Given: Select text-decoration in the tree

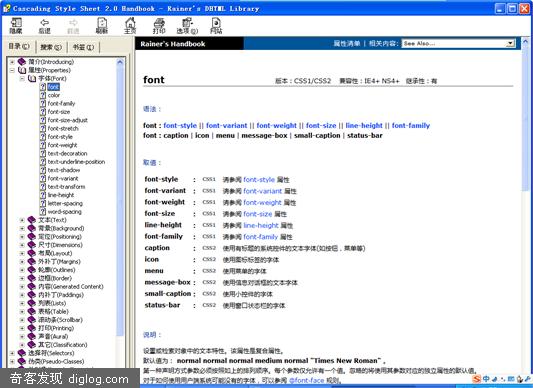Looking at the screenshot, I should tap(67, 153).
